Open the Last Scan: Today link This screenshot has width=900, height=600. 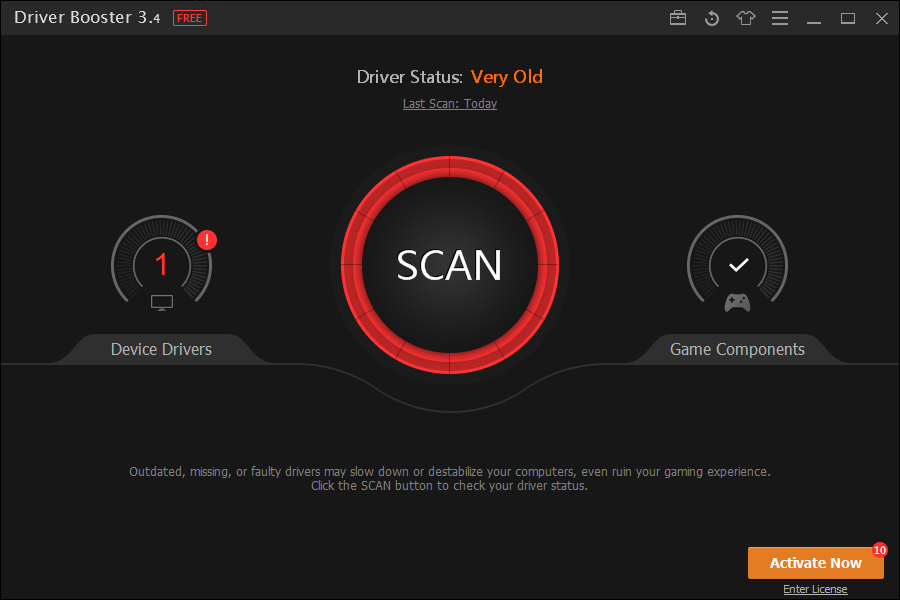(450, 104)
